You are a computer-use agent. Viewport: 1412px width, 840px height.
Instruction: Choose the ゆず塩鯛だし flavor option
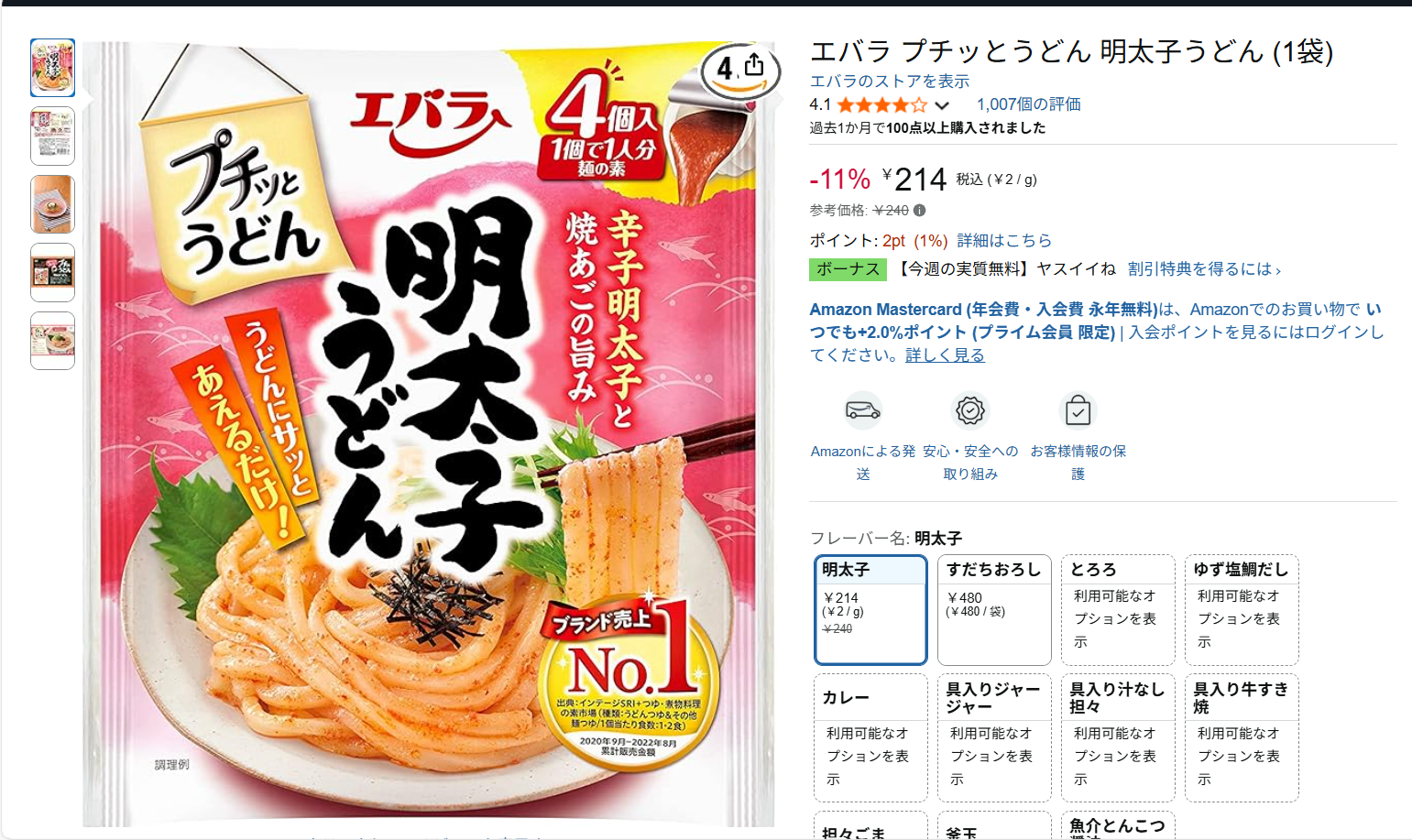(1242, 609)
